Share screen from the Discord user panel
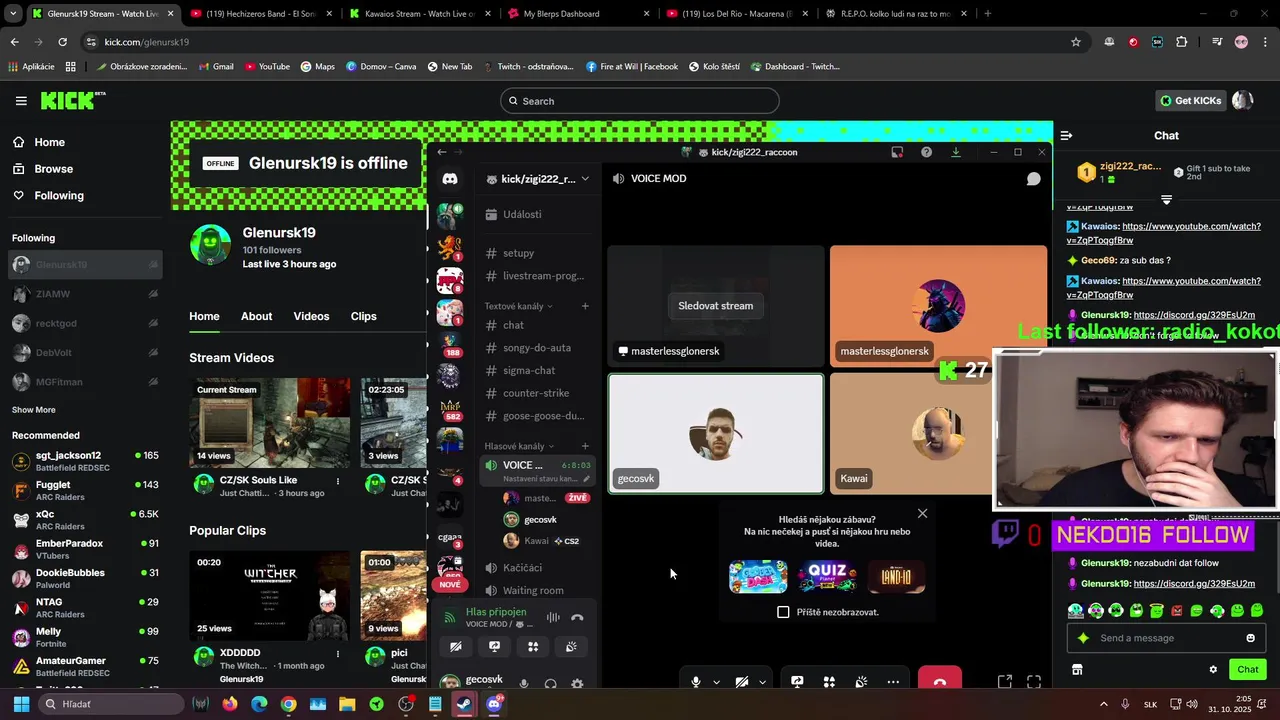This screenshot has width=1280, height=720. (494, 647)
